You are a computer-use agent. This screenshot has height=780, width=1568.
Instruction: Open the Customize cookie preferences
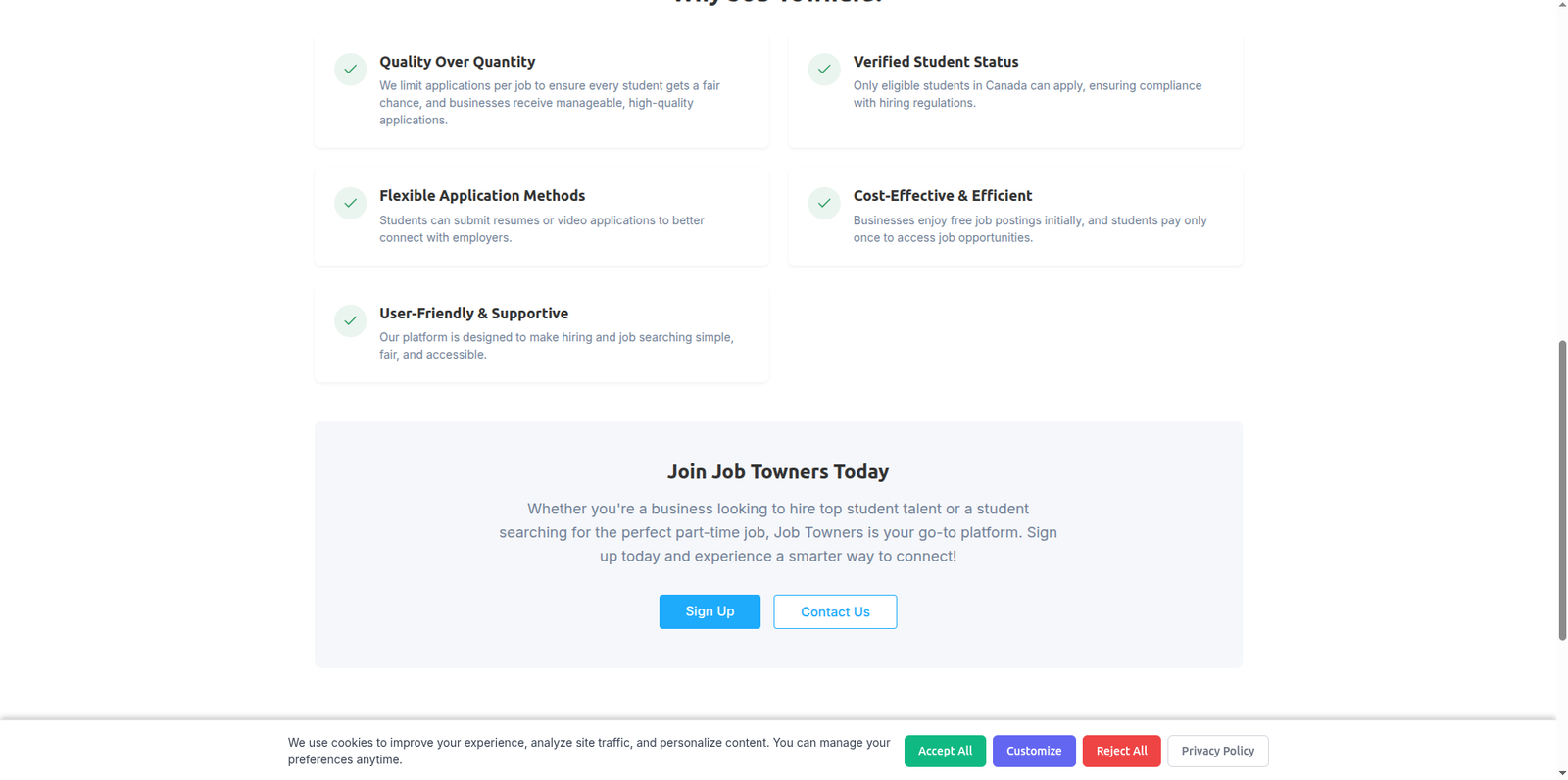[1034, 751]
